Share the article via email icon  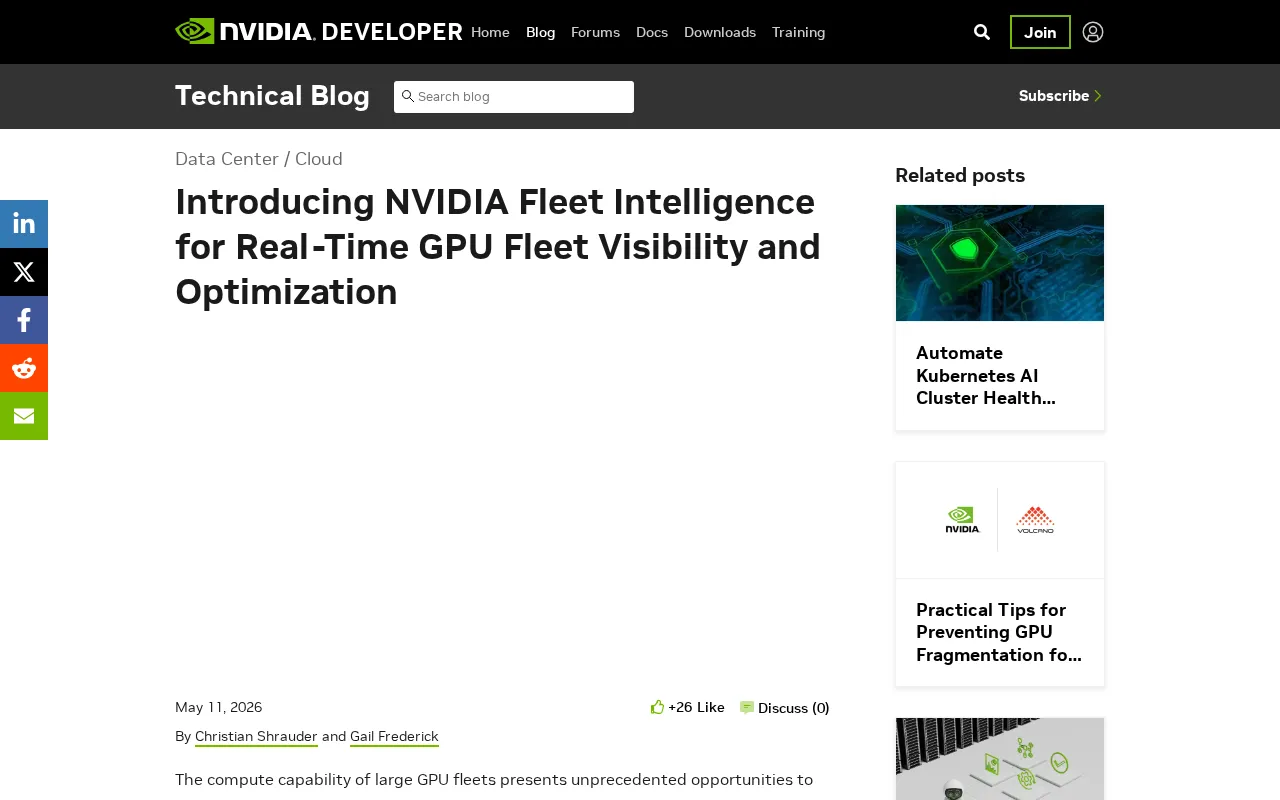point(24,416)
